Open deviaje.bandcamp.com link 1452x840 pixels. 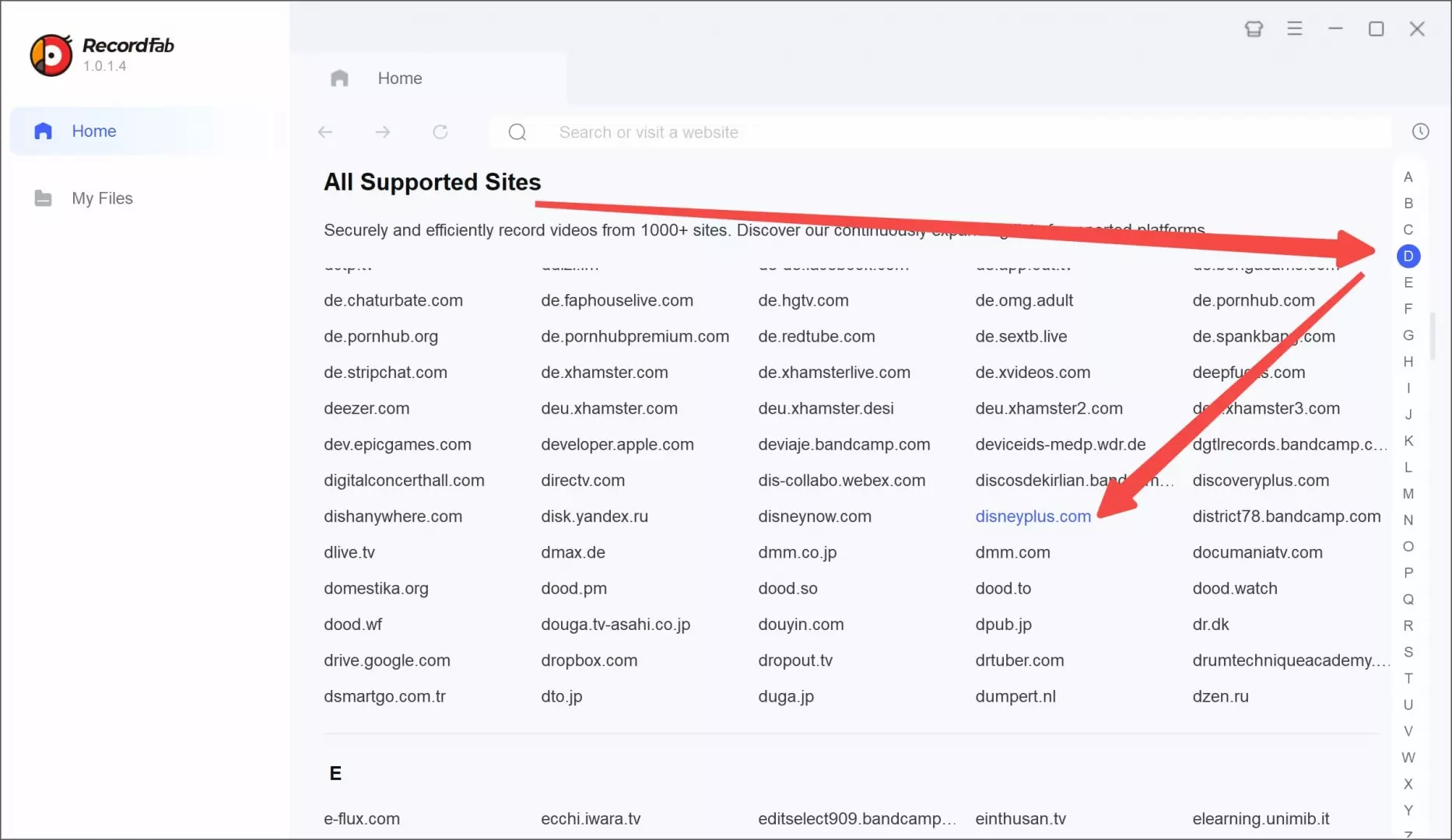[843, 445]
